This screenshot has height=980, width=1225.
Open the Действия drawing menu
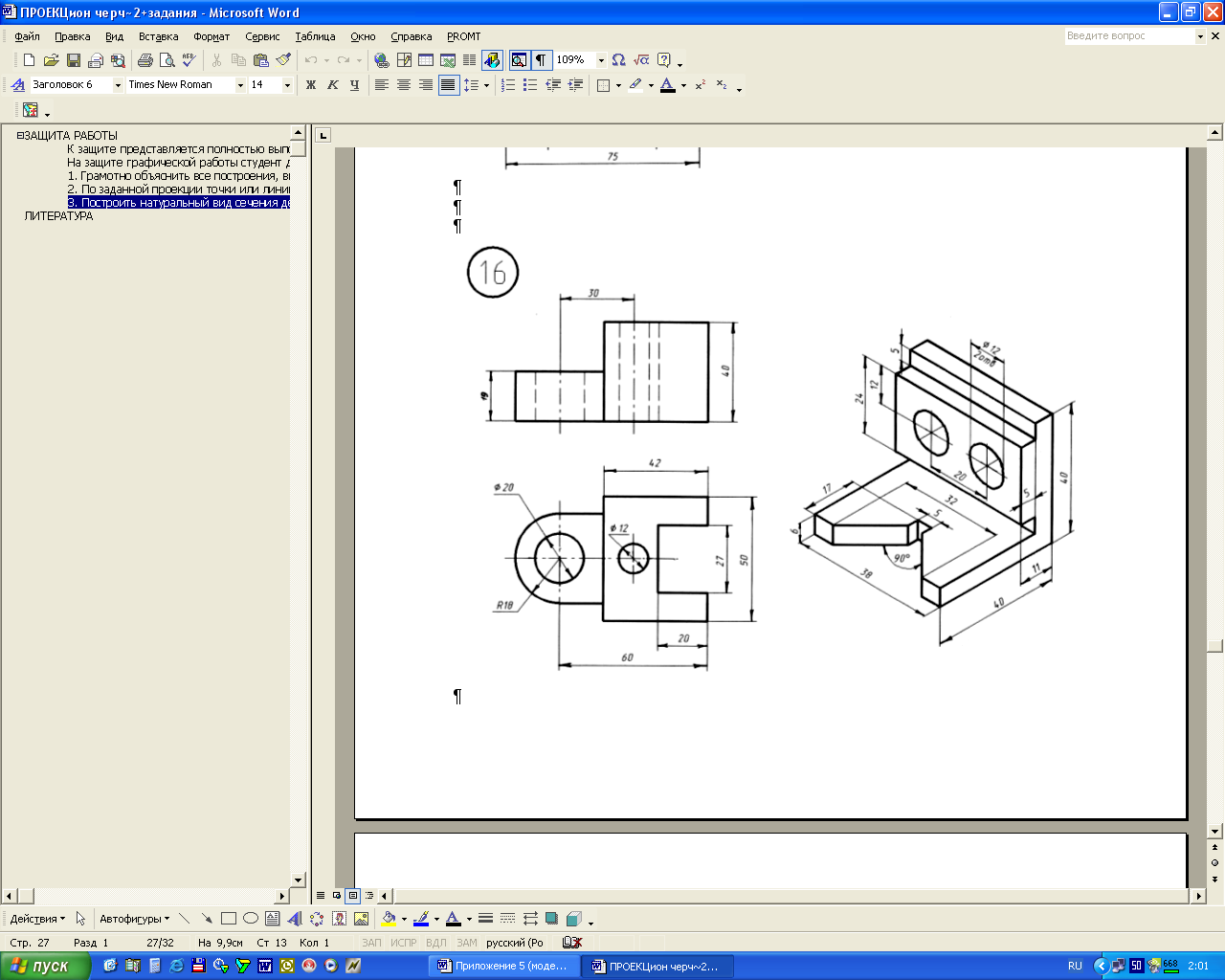pyautogui.click(x=37, y=919)
